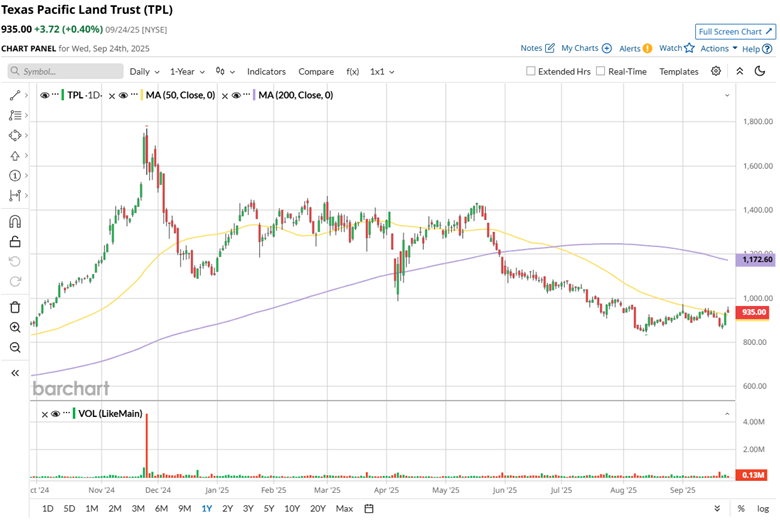
Task: Enable the Extended Hrs checkbox
Action: point(531,71)
